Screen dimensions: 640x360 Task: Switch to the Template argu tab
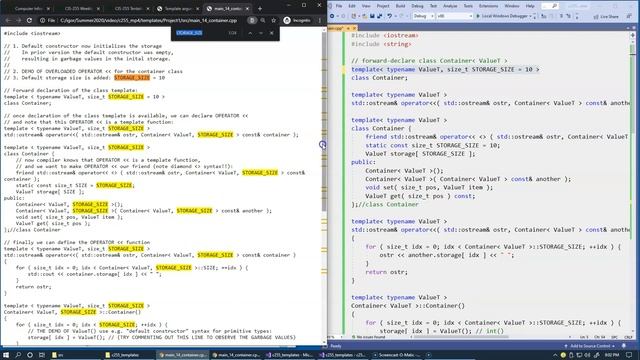[178, 9]
